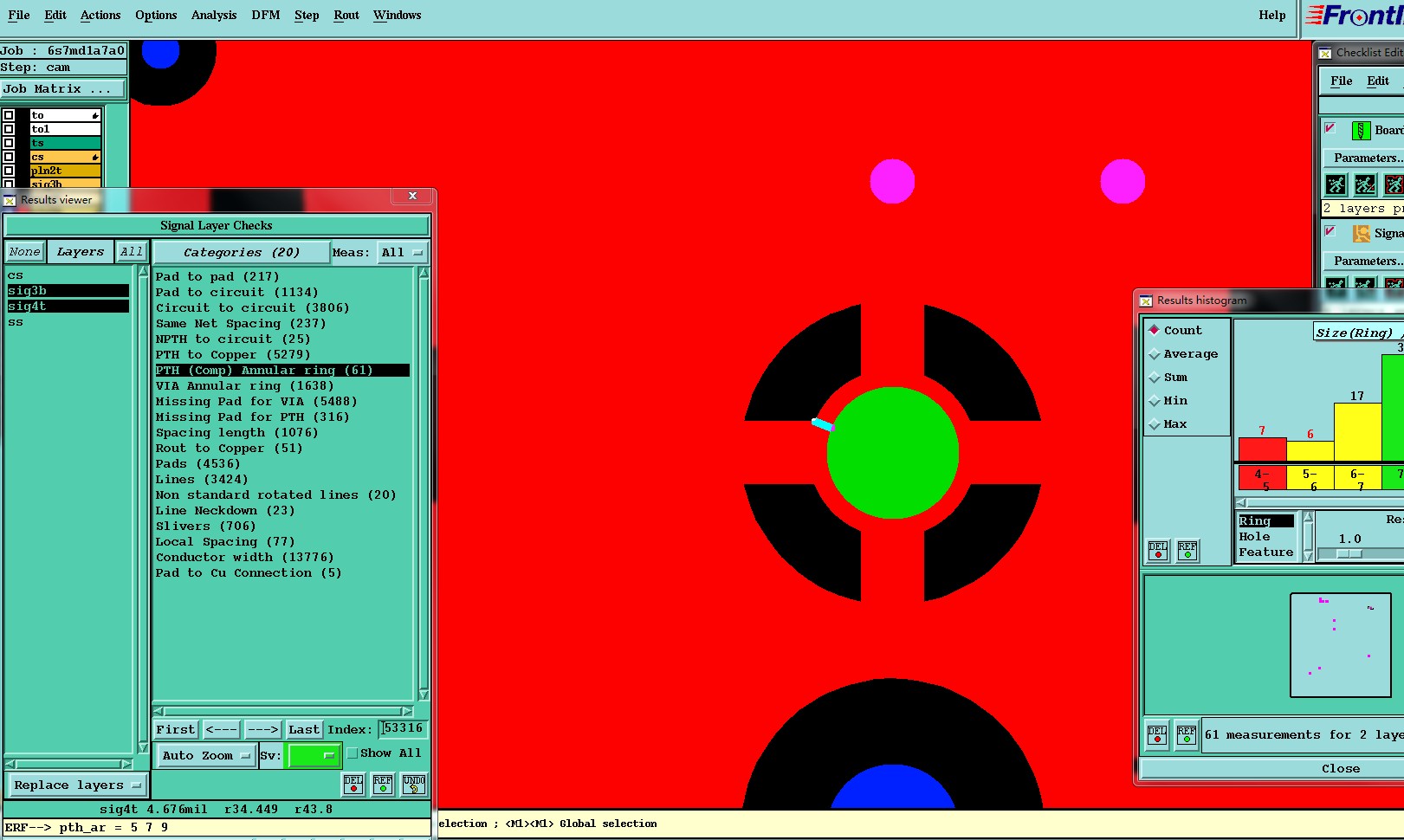Image resolution: width=1404 pixels, height=840 pixels.
Task: Open the Replace layers dropdown
Action: [77, 785]
